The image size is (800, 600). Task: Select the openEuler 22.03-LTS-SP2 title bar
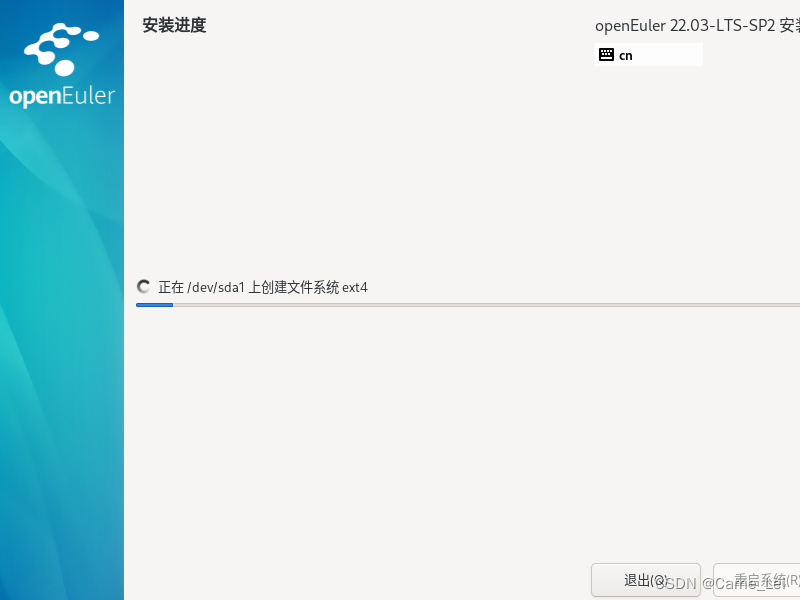point(700,25)
